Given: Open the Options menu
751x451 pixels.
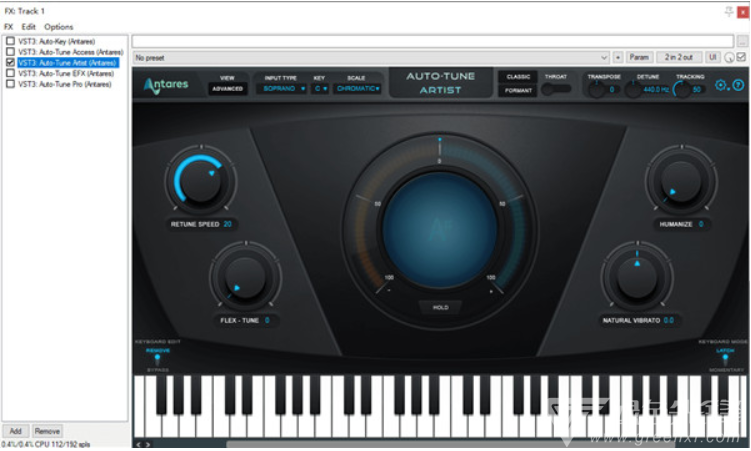Looking at the screenshot, I should coord(58,27).
